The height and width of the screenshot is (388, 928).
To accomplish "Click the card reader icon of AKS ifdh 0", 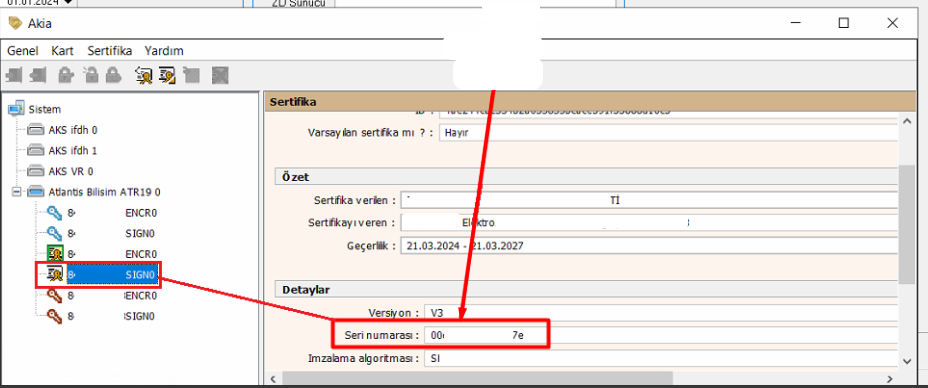I will coord(37,130).
